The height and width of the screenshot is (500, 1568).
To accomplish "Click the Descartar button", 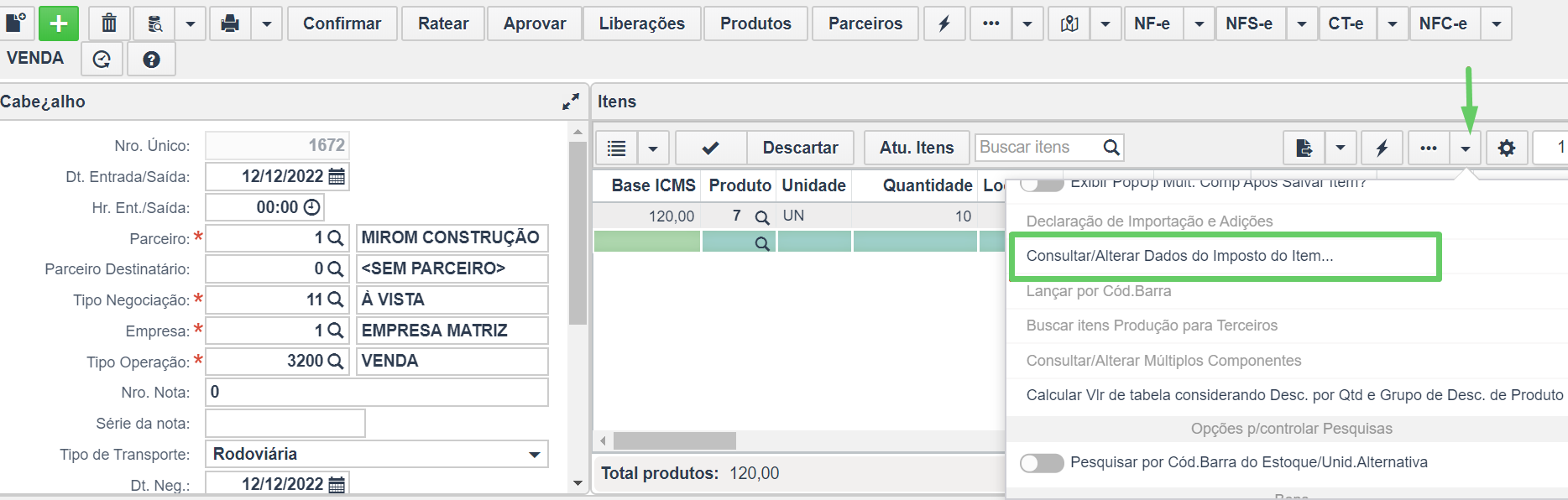I will pos(800,148).
